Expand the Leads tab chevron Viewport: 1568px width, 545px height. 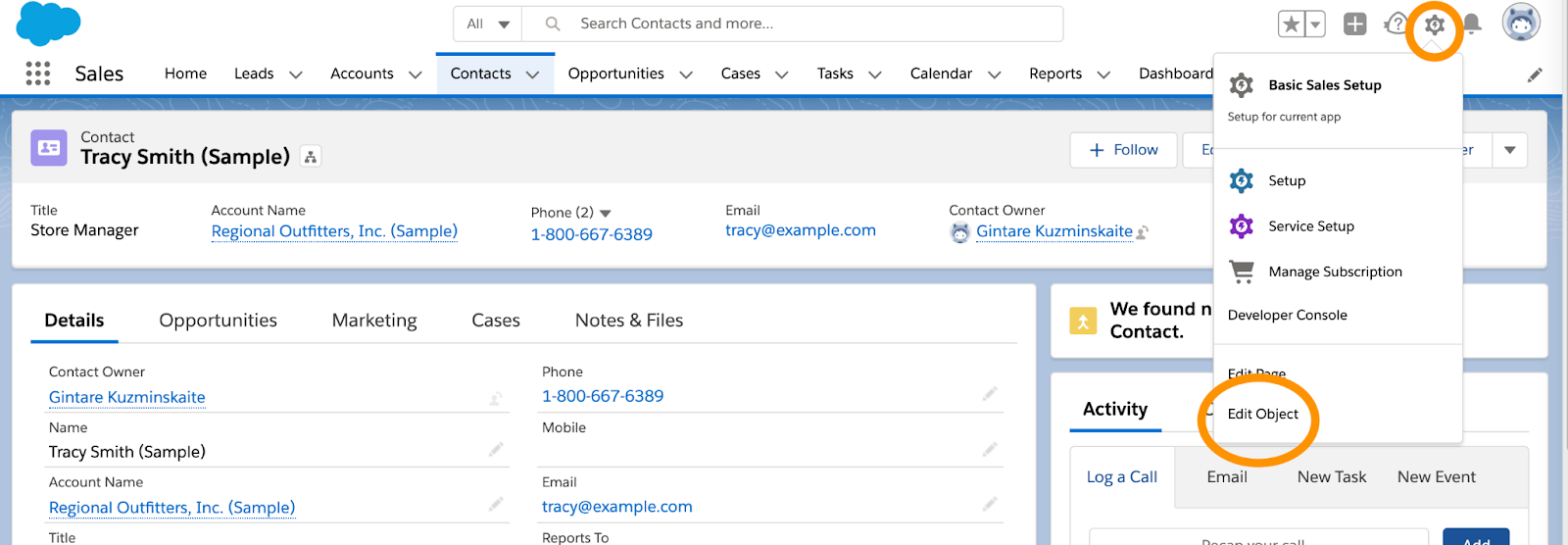pyautogui.click(x=296, y=74)
